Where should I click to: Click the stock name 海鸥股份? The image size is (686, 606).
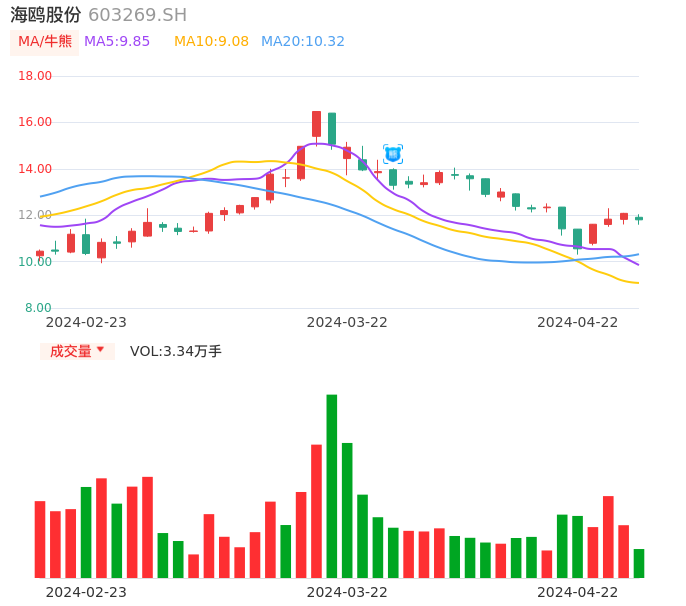click(46, 15)
